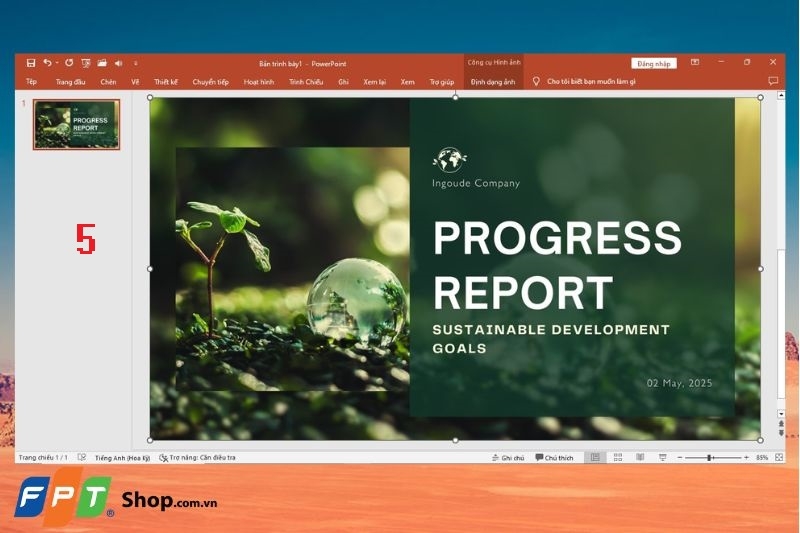Click the Tiếng Anh (Hoa Kỳ) language indicator
Image resolution: width=800 pixels, height=533 pixels.
122,458
